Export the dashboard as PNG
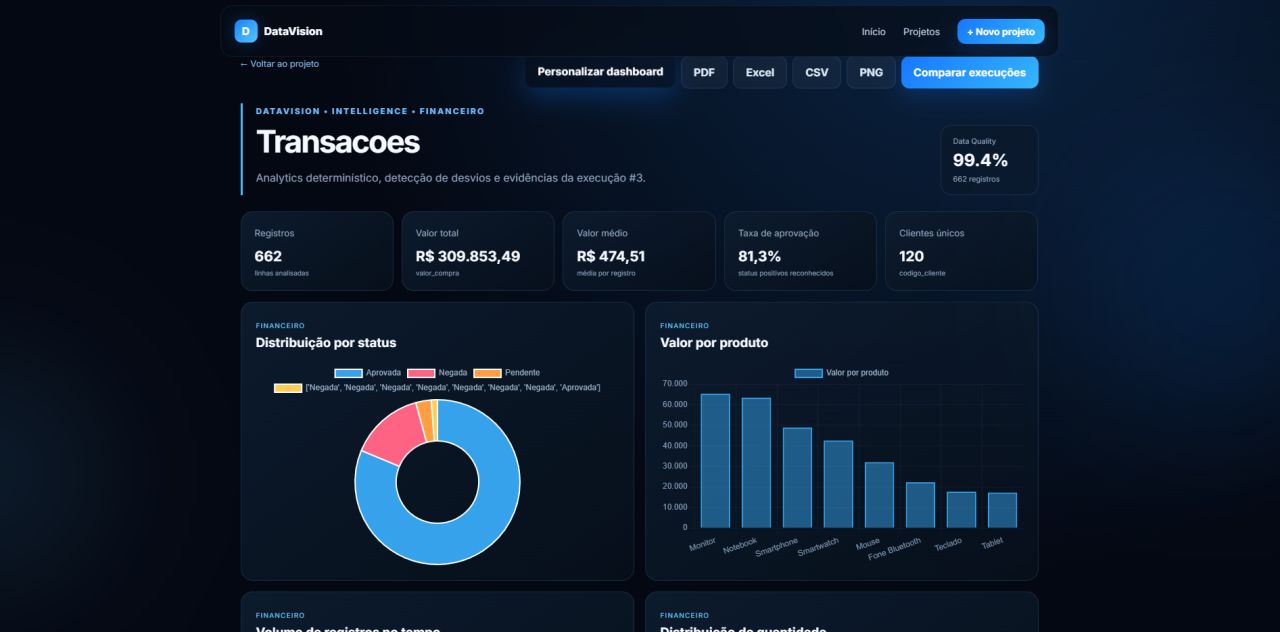This screenshot has height=632, width=1280. [871, 72]
